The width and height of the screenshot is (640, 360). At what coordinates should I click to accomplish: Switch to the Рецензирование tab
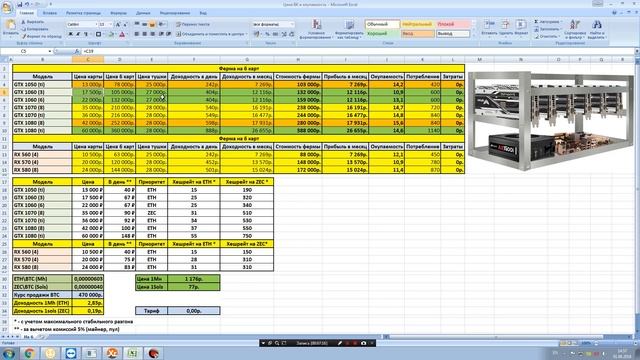pos(175,13)
